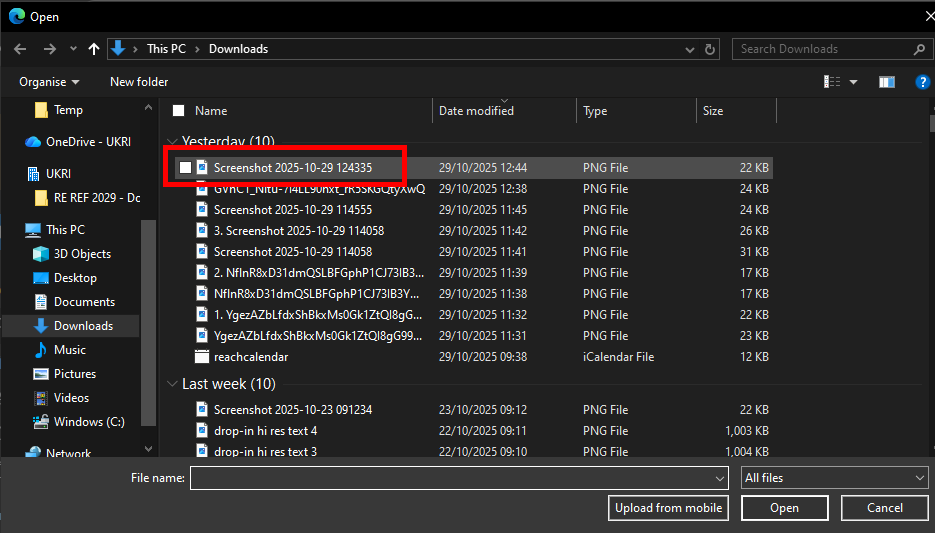Open the view options dropdown arrow
The image size is (935, 533).
point(853,82)
